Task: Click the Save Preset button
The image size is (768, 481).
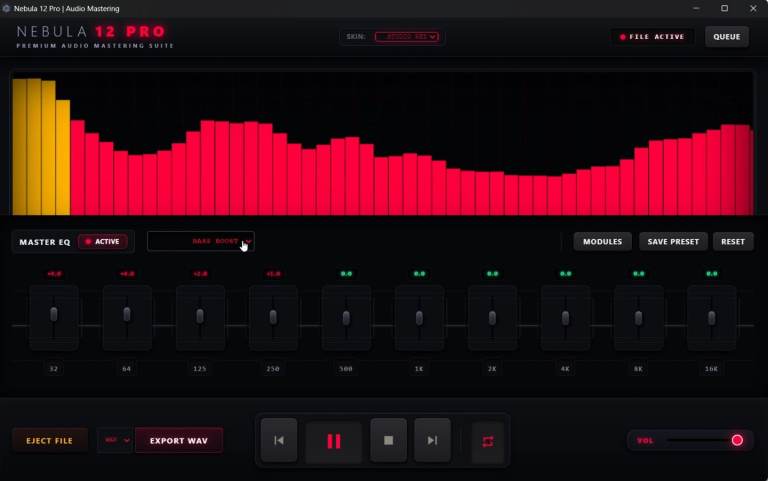Action: [673, 241]
